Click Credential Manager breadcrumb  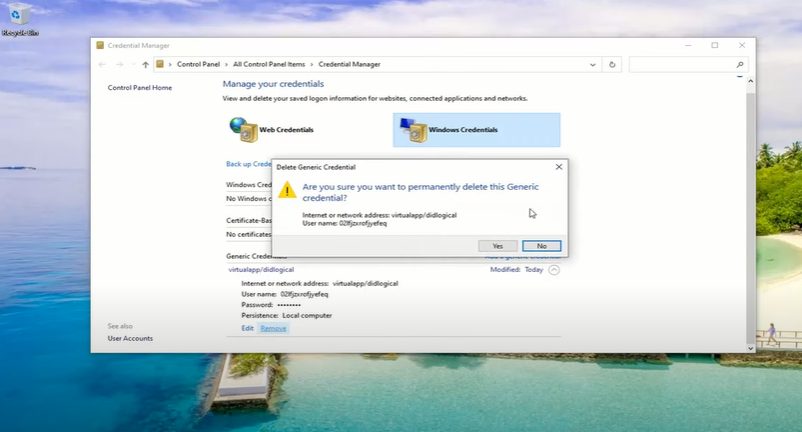349,64
